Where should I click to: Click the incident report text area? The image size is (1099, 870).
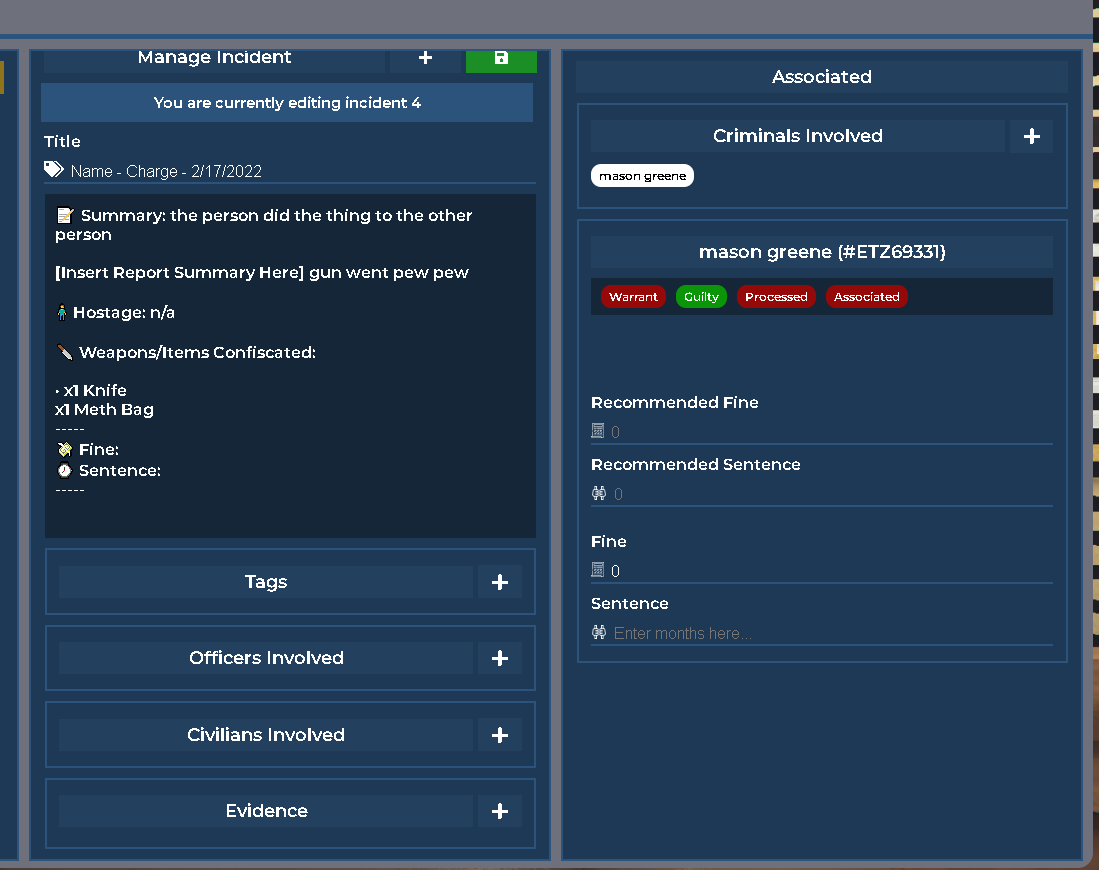pyautogui.click(x=290, y=366)
